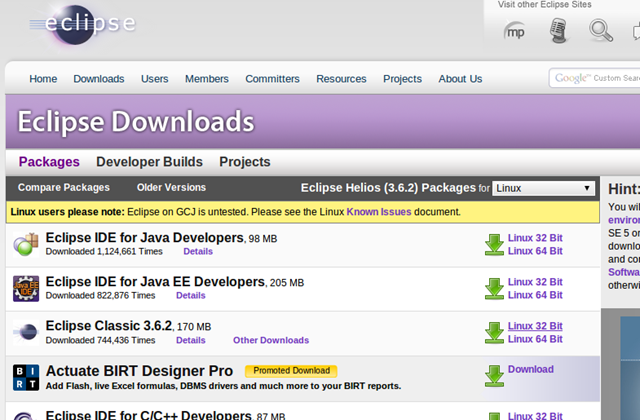Click green download arrow for Eclipse Classic
The image size is (640, 420).
pyautogui.click(x=494, y=332)
